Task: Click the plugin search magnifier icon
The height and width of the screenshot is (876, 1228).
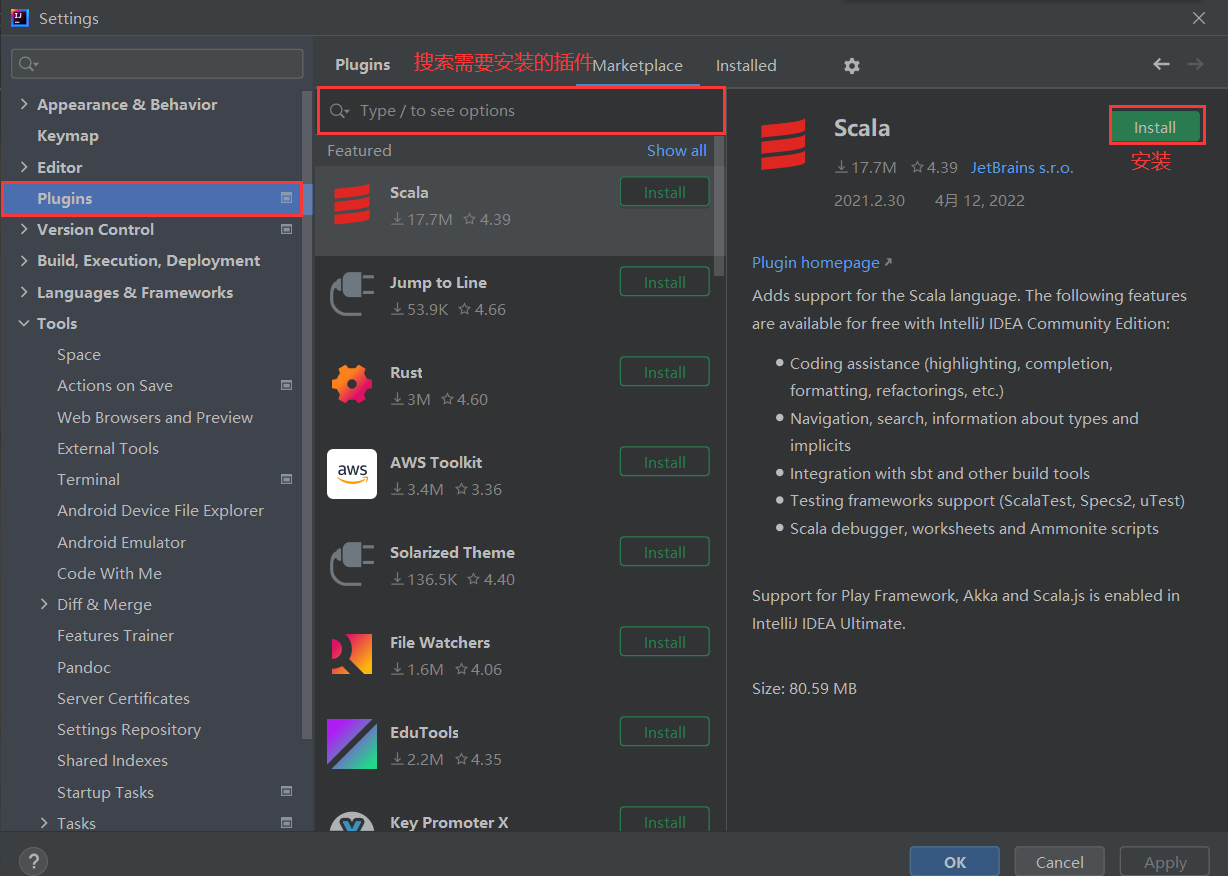Action: 339,111
